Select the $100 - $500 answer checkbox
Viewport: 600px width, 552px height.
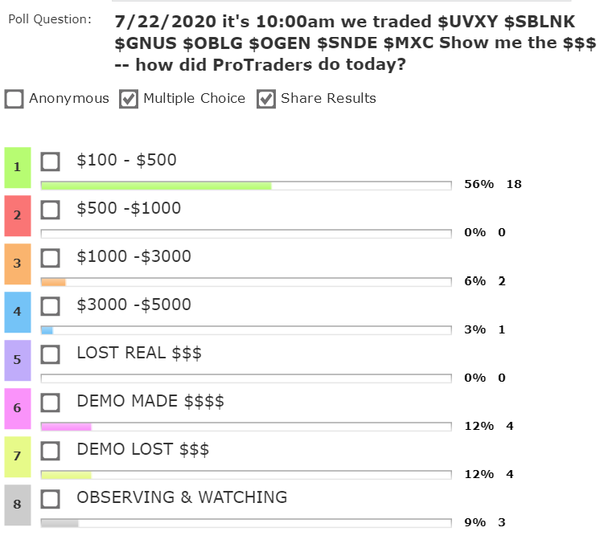pyautogui.click(x=51, y=161)
